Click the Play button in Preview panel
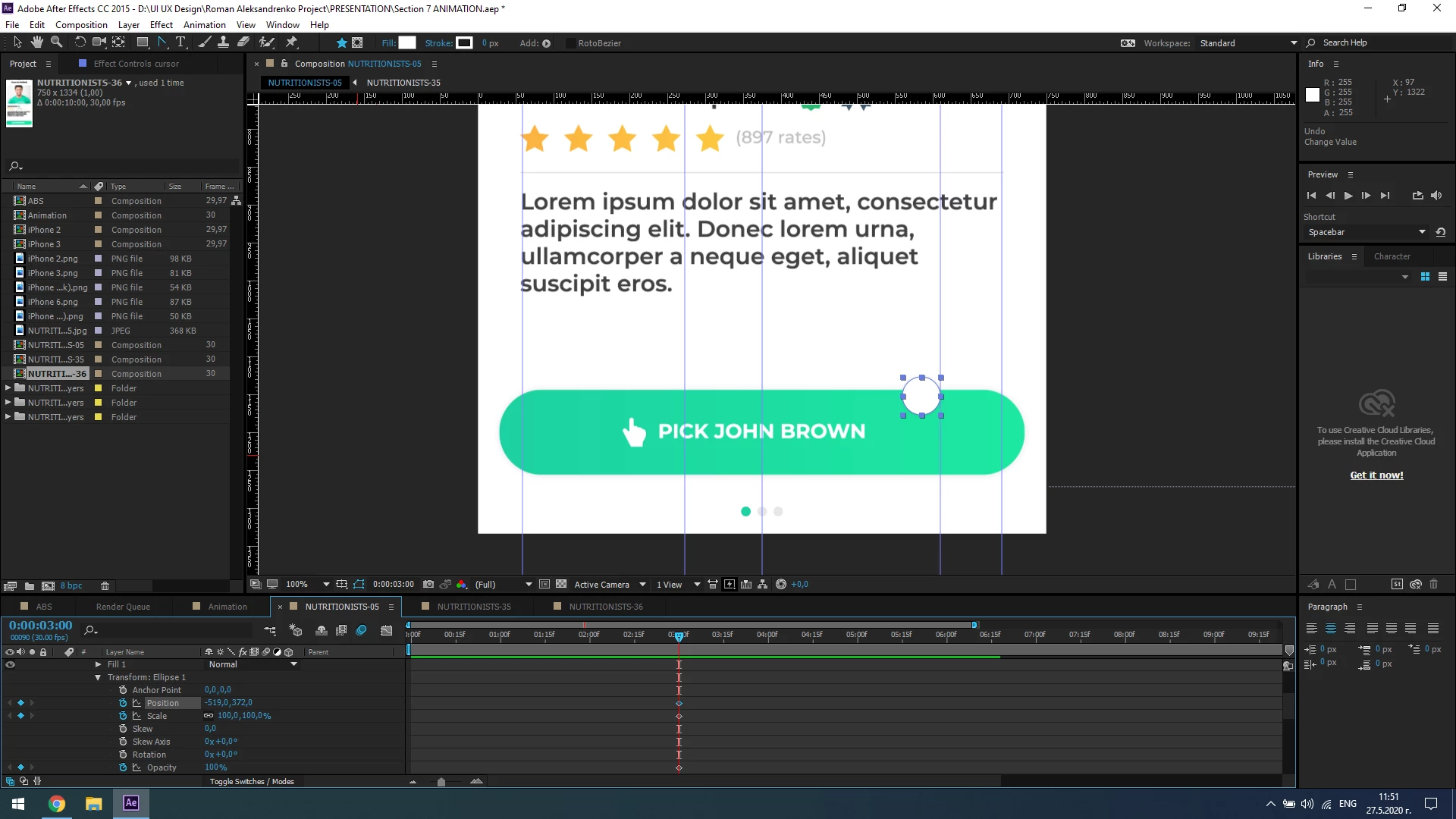 [1348, 196]
